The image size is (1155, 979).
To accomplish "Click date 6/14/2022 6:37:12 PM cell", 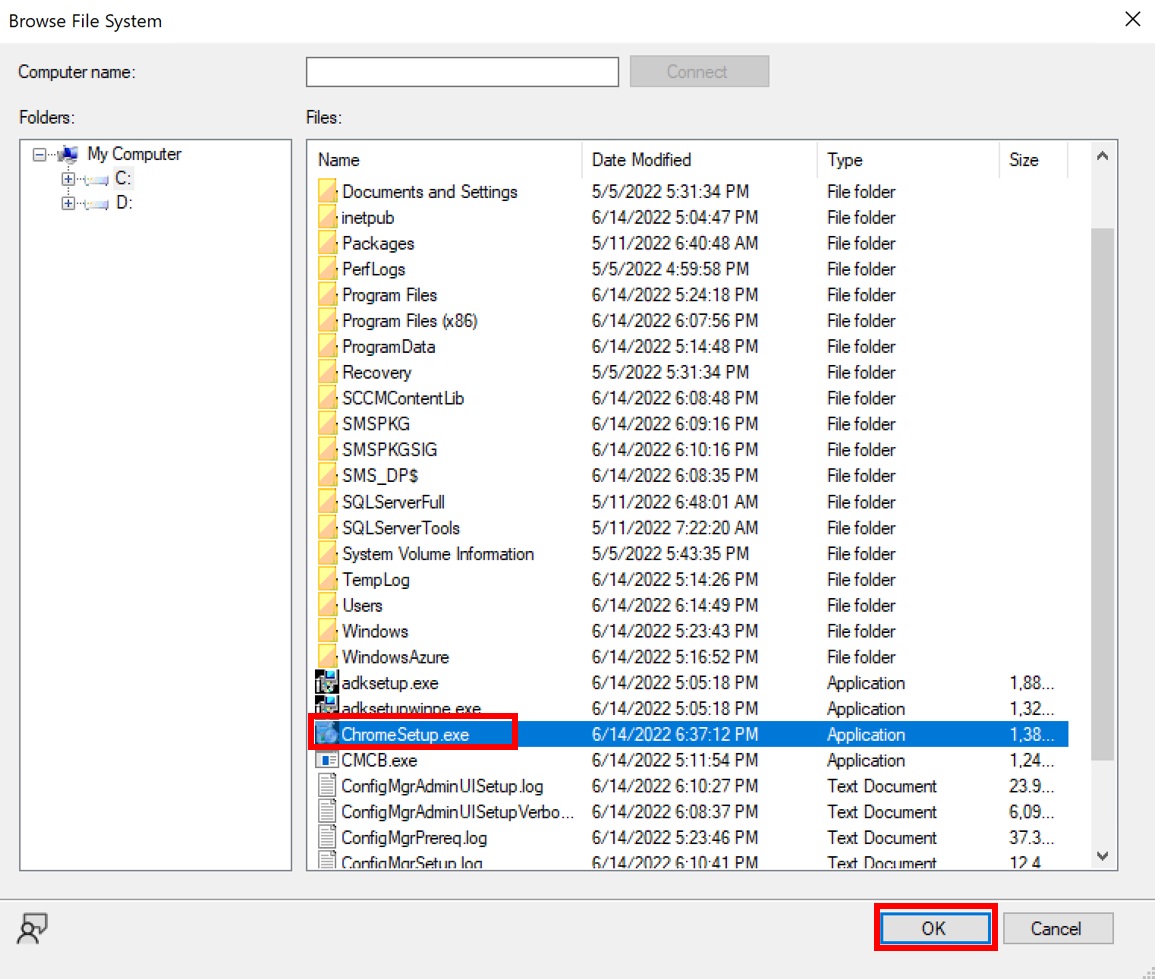I will pos(675,734).
